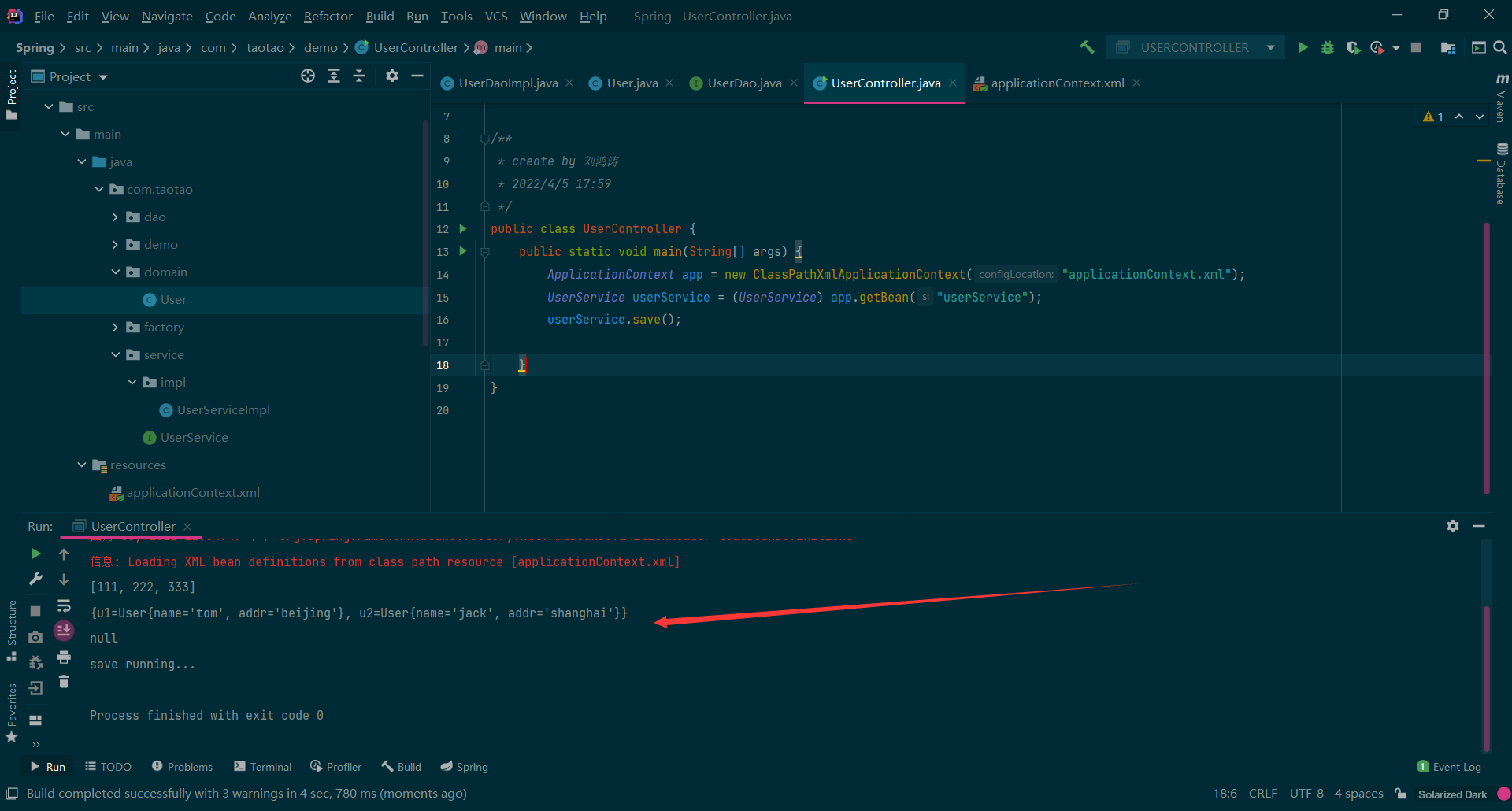The image size is (1512, 811).
Task: Click the Profile run icon in toolbar
Action: [1377, 47]
